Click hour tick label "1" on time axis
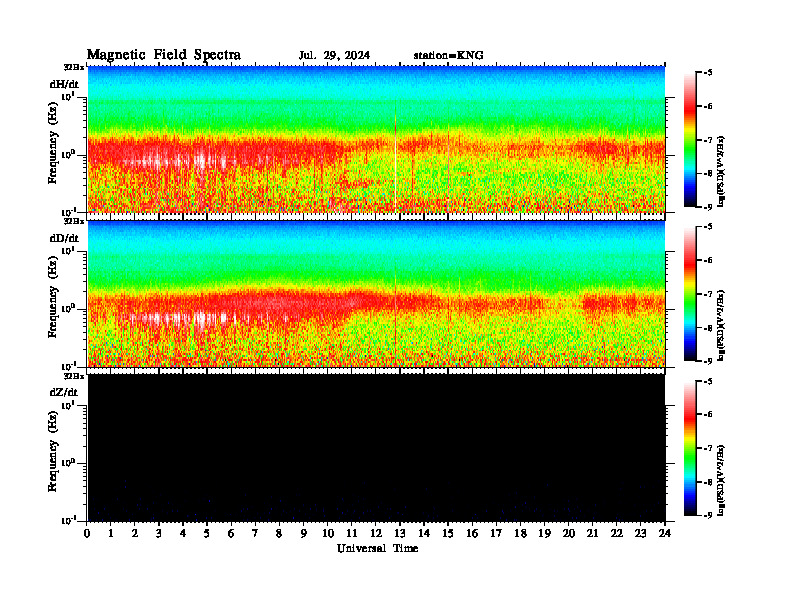The image size is (792, 612). 111,533
